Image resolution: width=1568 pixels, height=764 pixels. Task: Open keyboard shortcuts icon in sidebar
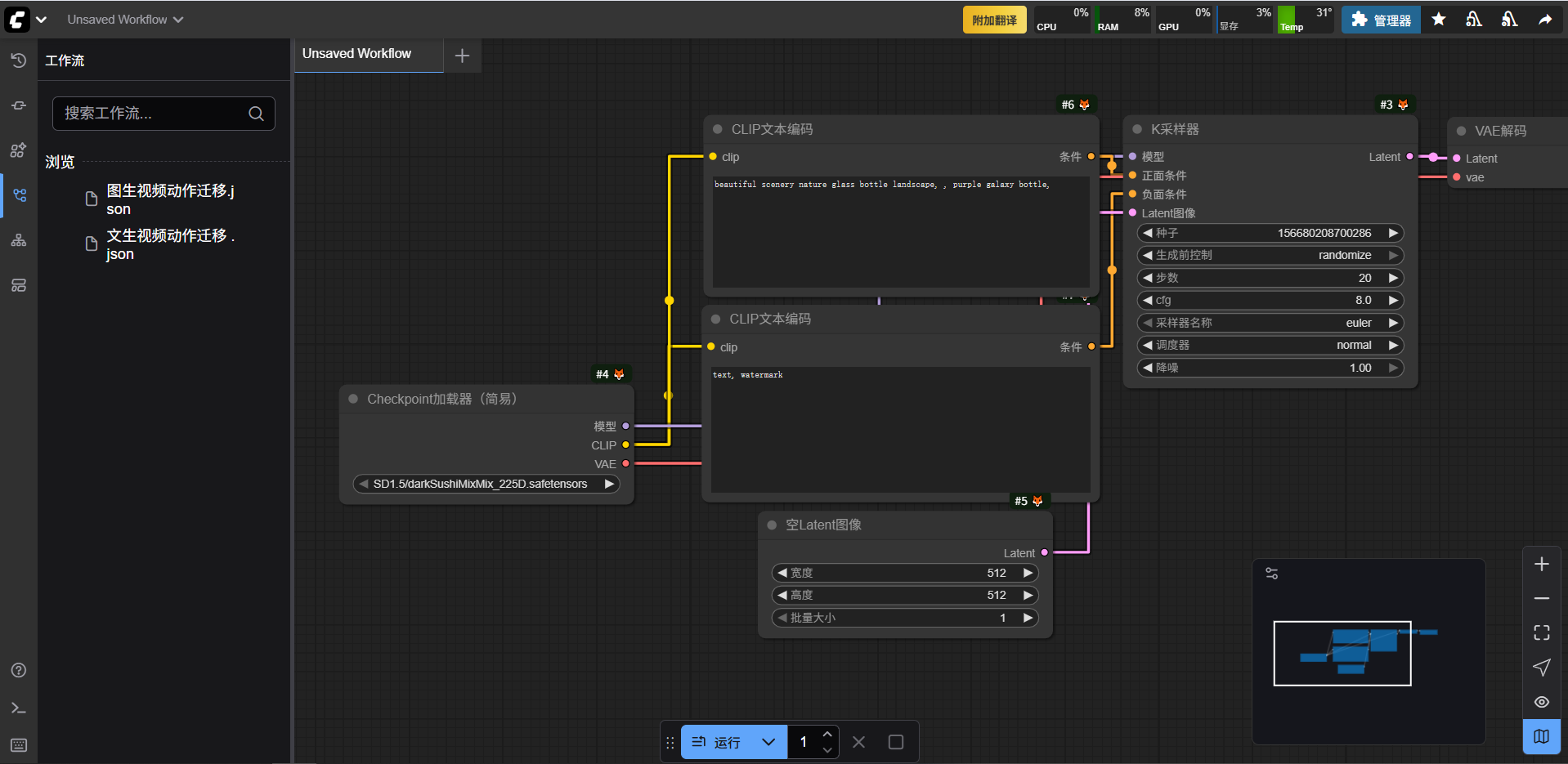(18, 745)
